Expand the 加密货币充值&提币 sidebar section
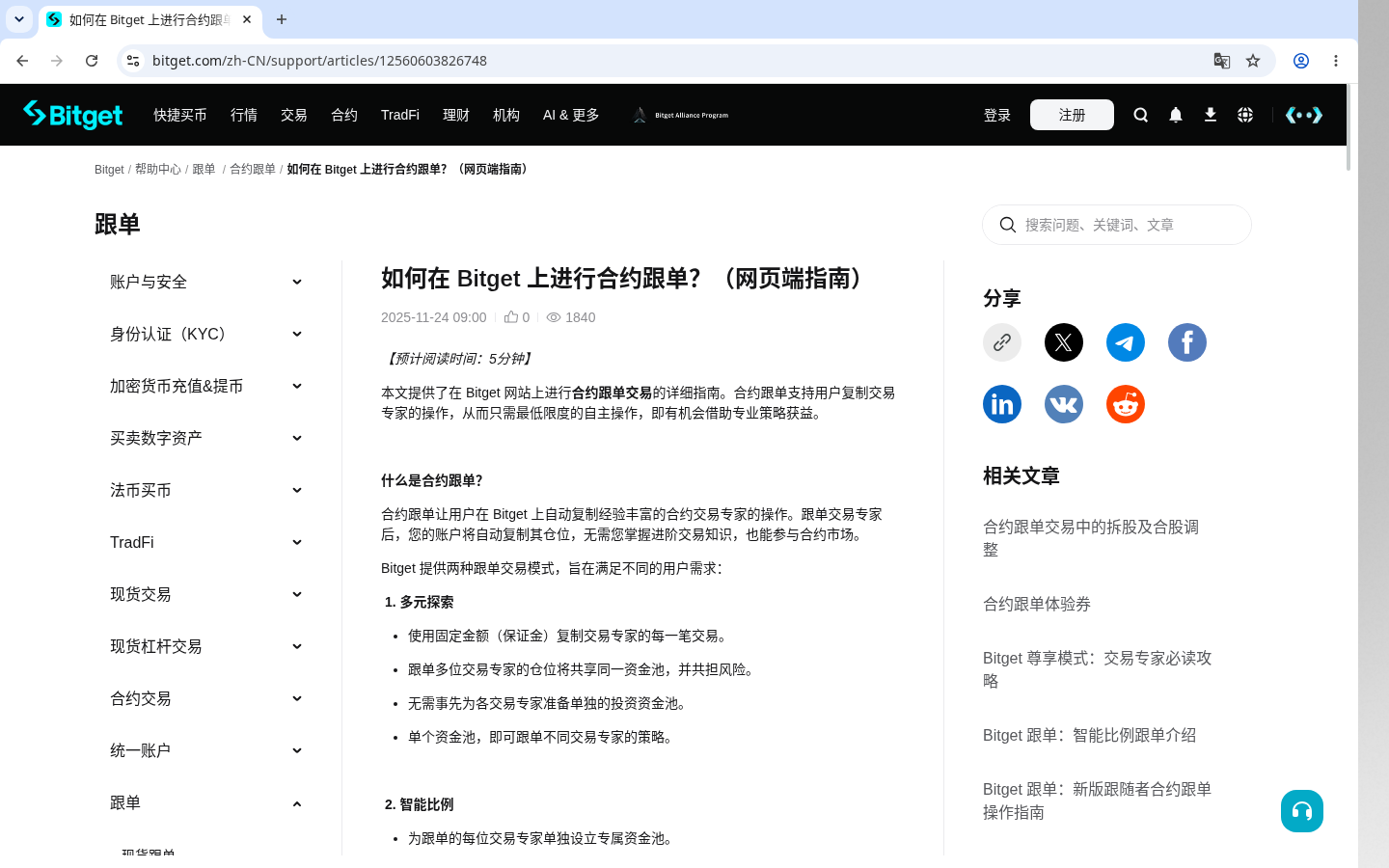The image size is (1389, 868). (206, 386)
